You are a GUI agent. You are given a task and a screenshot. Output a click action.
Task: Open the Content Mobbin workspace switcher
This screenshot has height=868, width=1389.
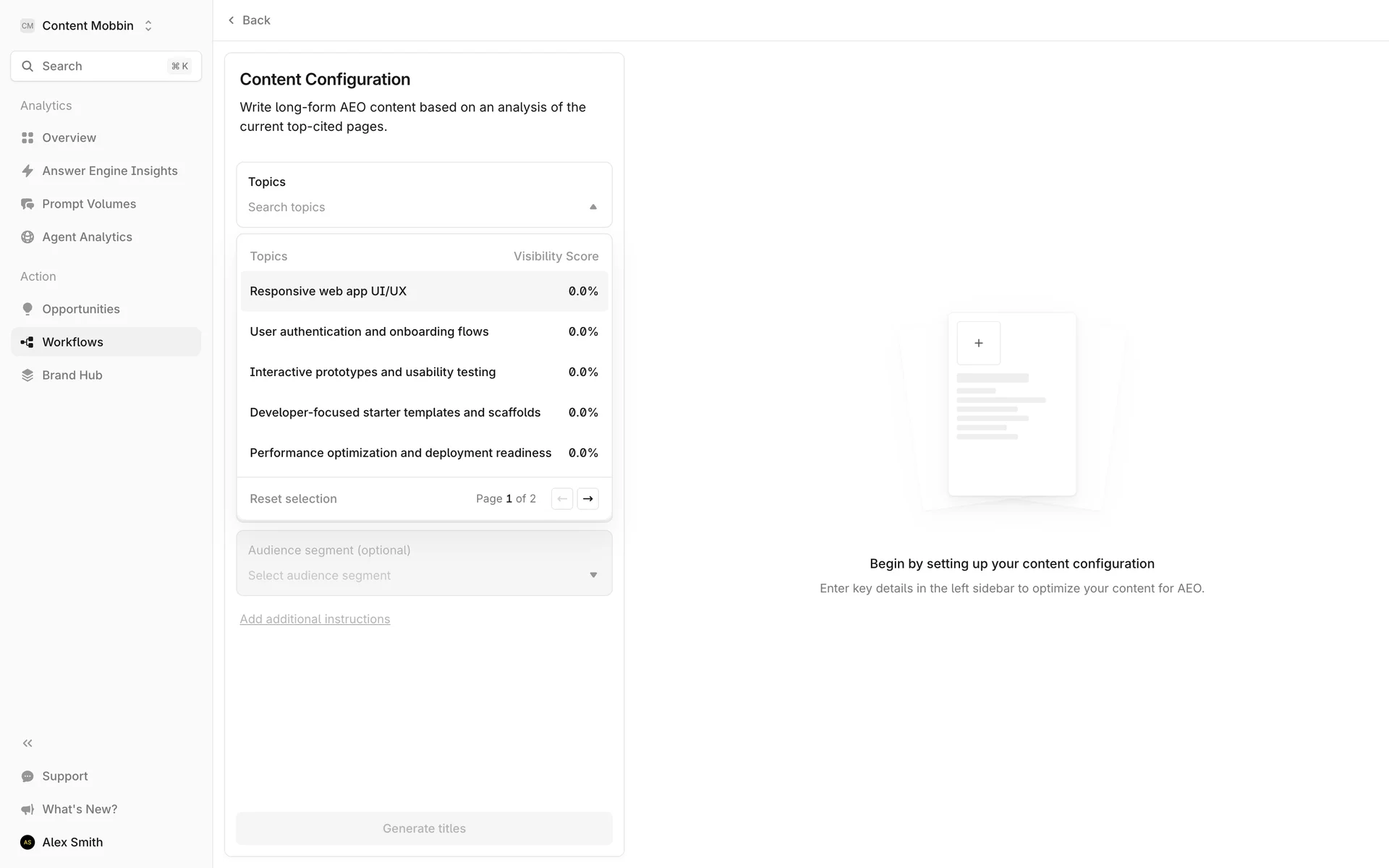point(87,25)
